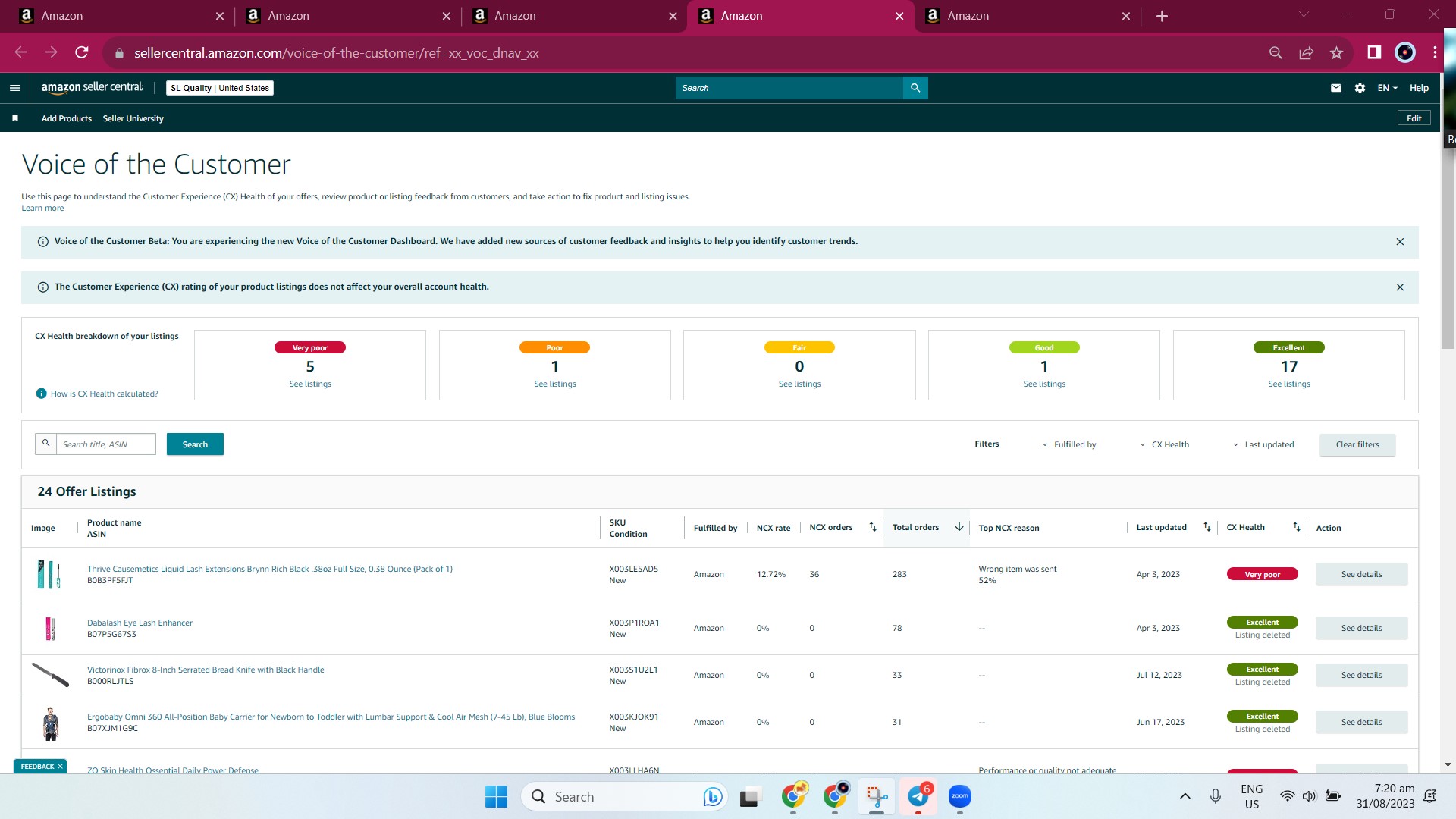See listings under Very poor
This screenshot has height=819, width=1456.
(310, 384)
